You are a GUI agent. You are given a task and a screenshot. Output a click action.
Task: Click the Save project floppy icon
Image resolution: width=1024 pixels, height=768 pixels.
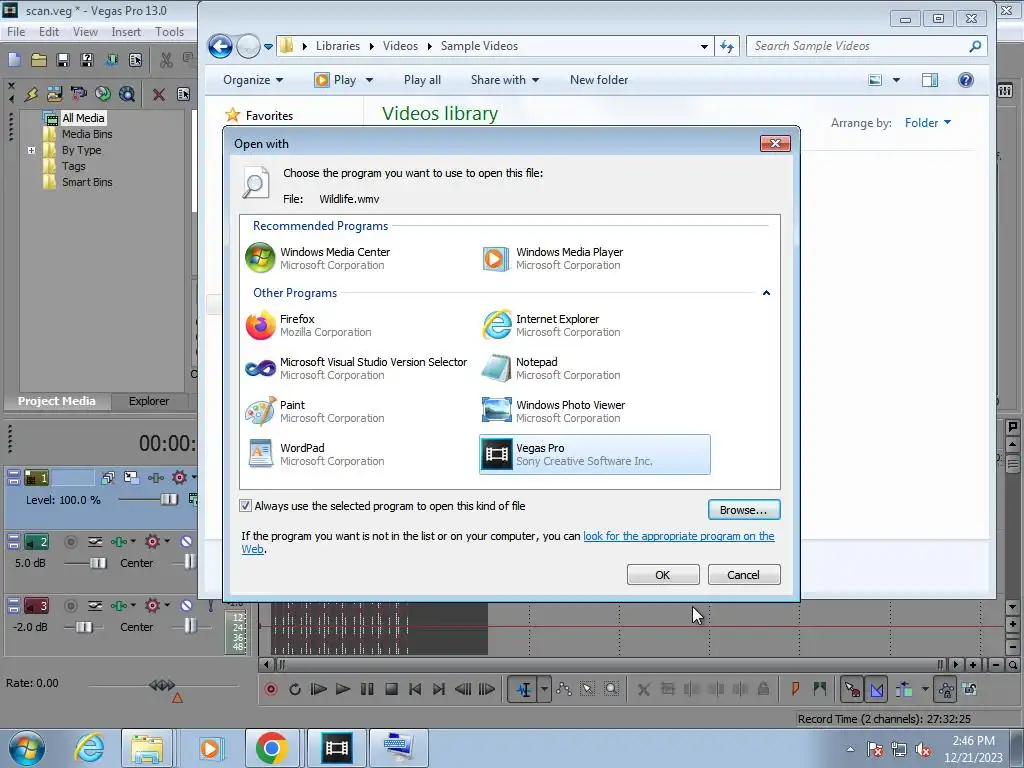click(63, 60)
